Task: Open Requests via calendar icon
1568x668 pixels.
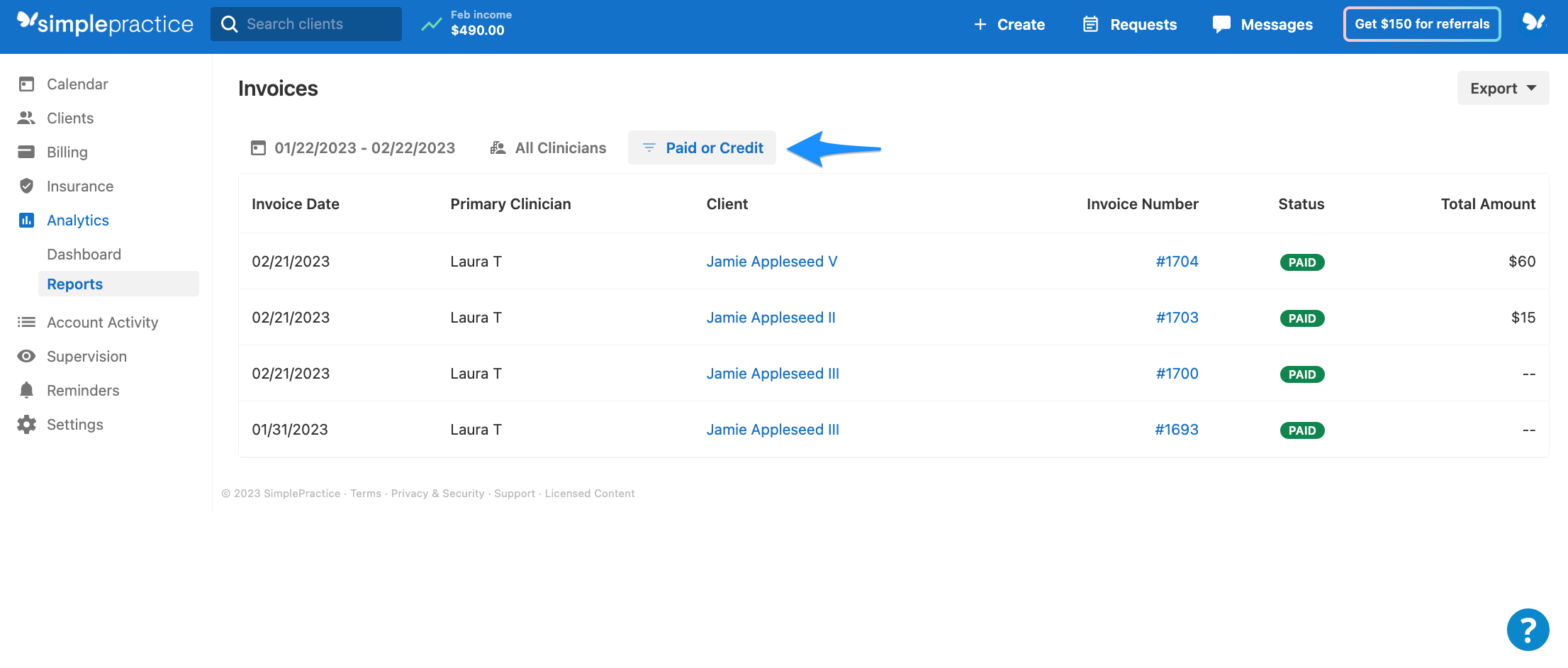Action: pos(1090,23)
